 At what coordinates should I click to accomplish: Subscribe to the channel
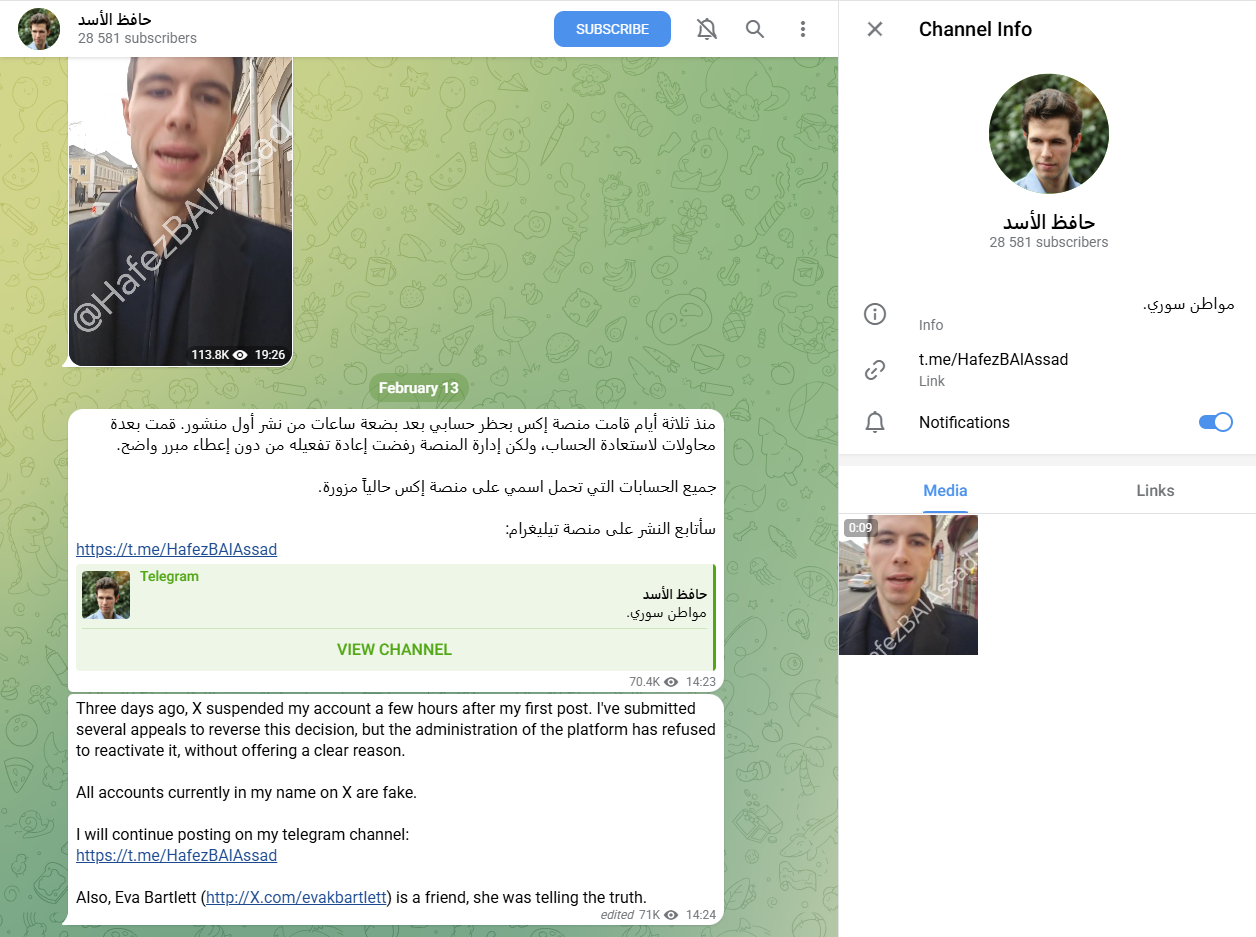coord(613,29)
